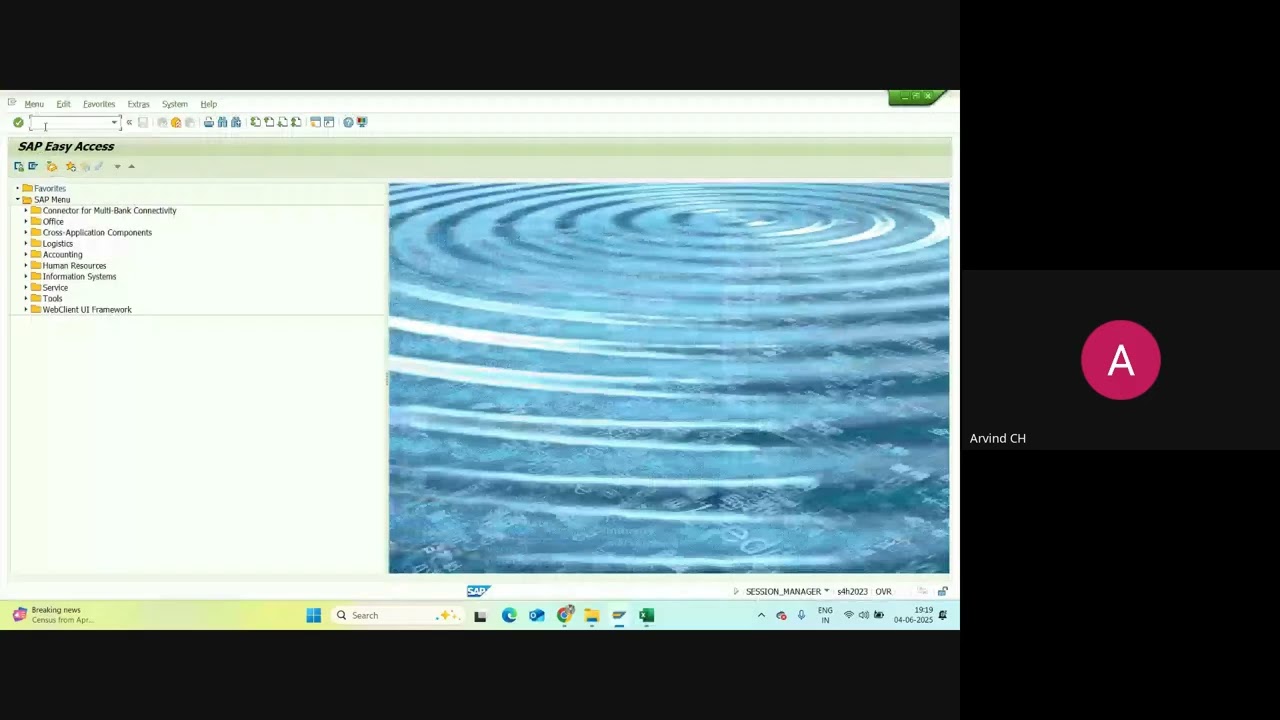
Task: Open the Favorites menu
Action: (99, 104)
